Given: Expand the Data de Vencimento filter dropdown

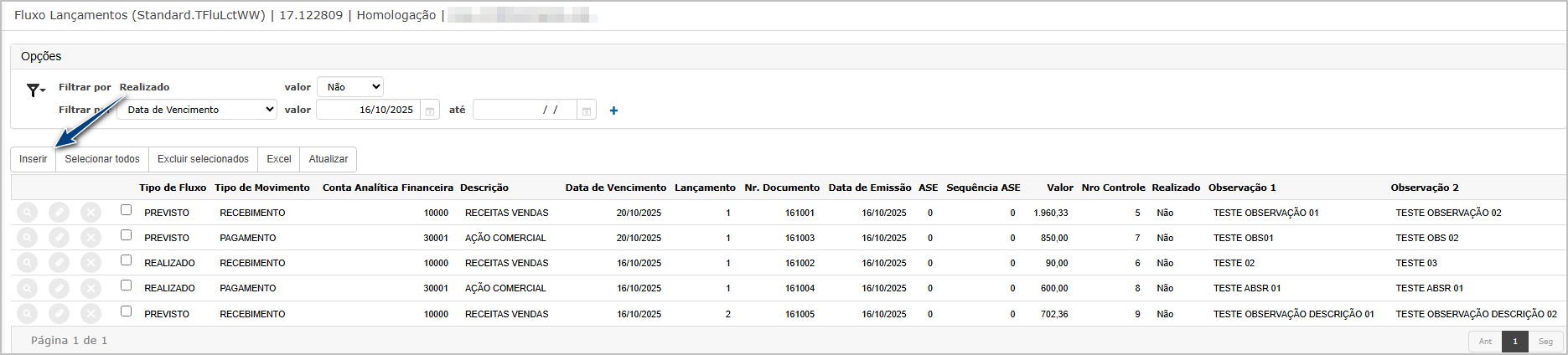Looking at the screenshot, I should tap(197, 110).
